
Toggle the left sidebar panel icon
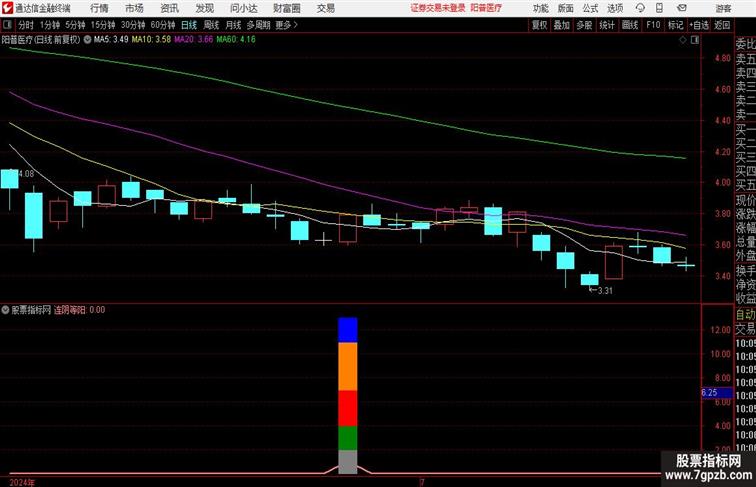tap(7, 25)
